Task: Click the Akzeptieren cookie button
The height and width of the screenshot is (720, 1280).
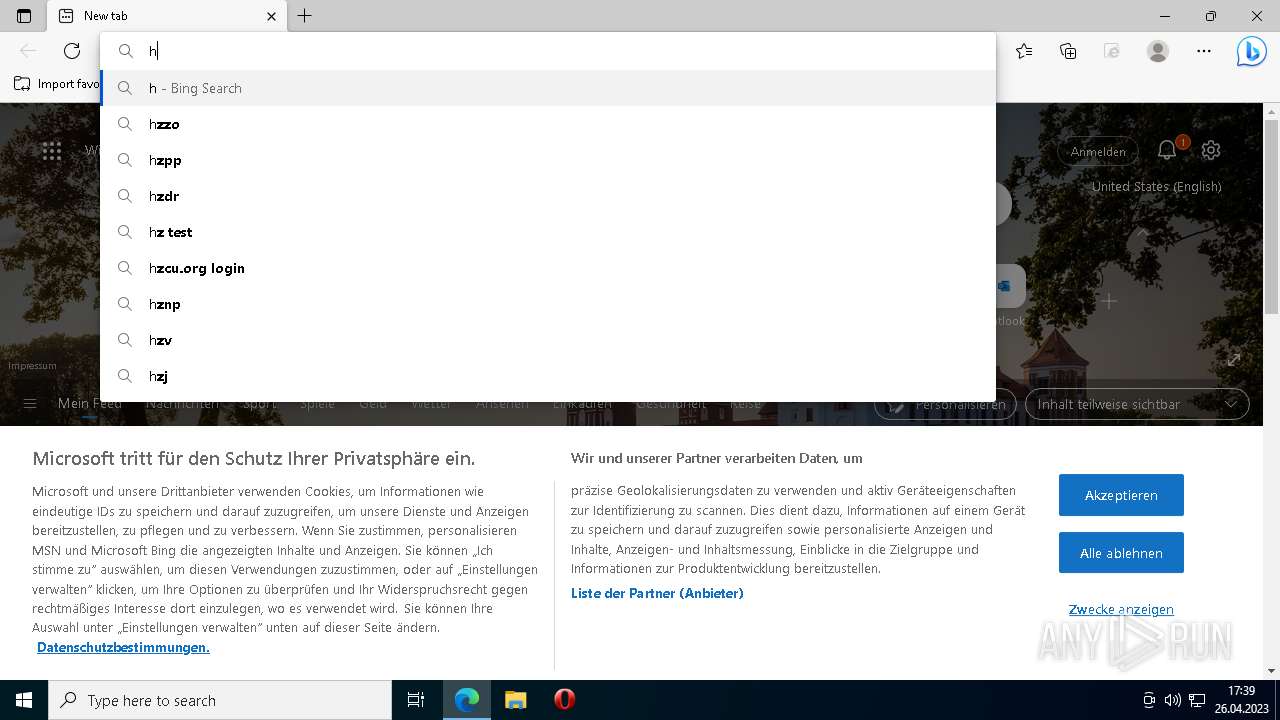Action: (x=1121, y=495)
